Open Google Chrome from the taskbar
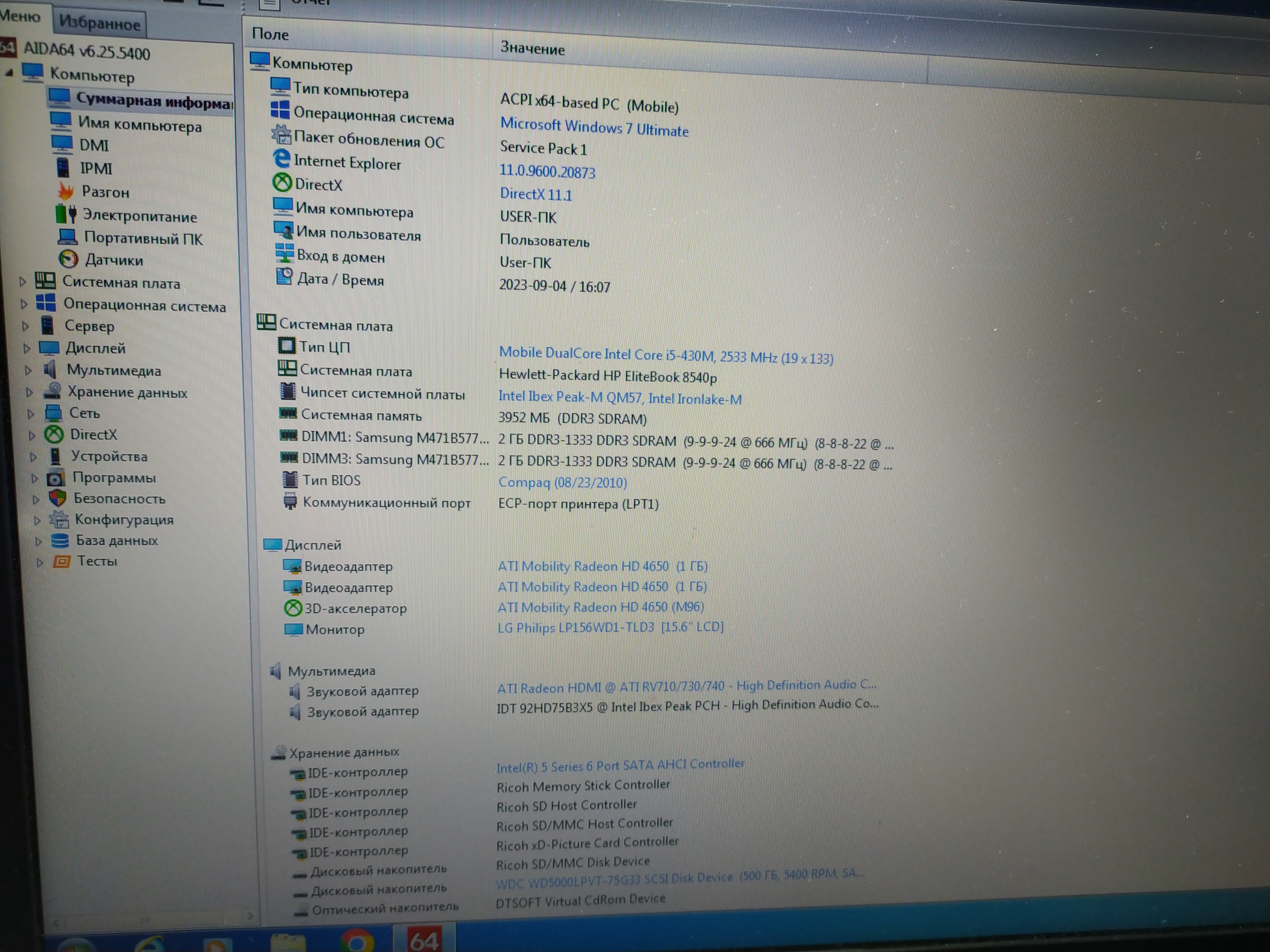Screen dimensions: 1270x952 point(357,941)
